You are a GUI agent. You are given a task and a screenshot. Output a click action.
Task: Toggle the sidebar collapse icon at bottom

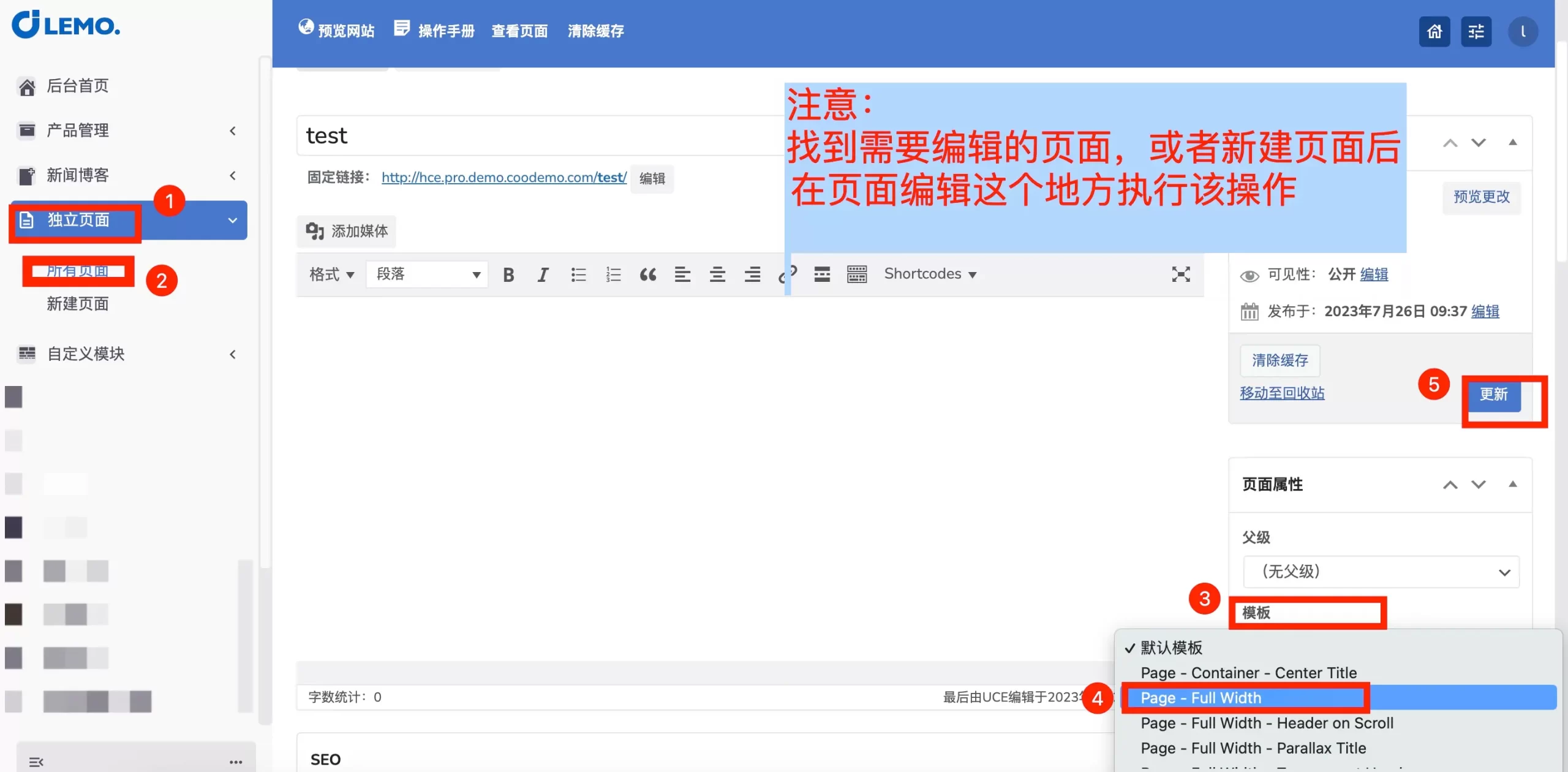36,762
